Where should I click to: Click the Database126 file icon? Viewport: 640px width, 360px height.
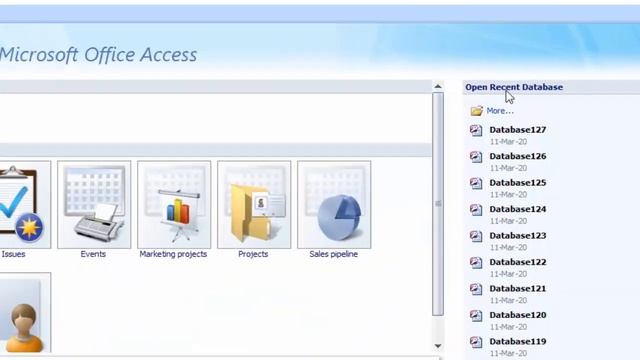[x=476, y=157]
